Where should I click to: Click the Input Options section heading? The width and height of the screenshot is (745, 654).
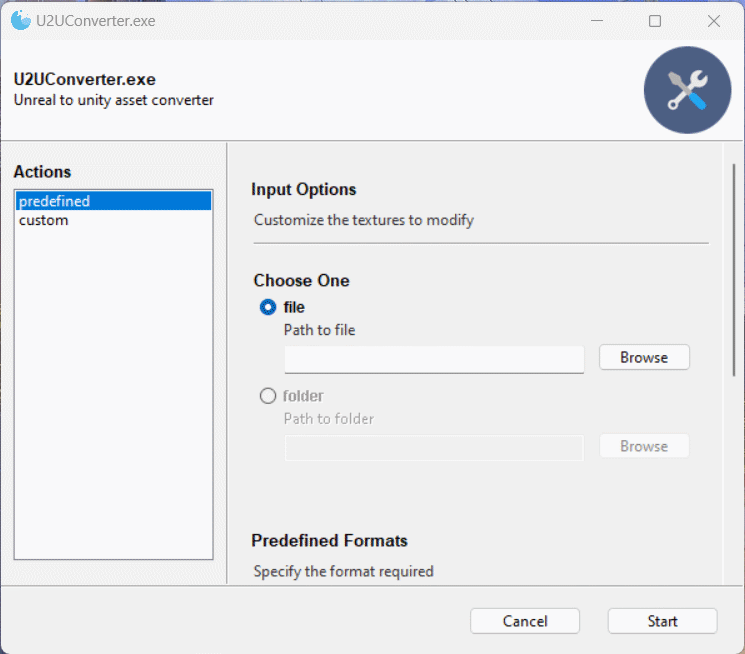[304, 190]
